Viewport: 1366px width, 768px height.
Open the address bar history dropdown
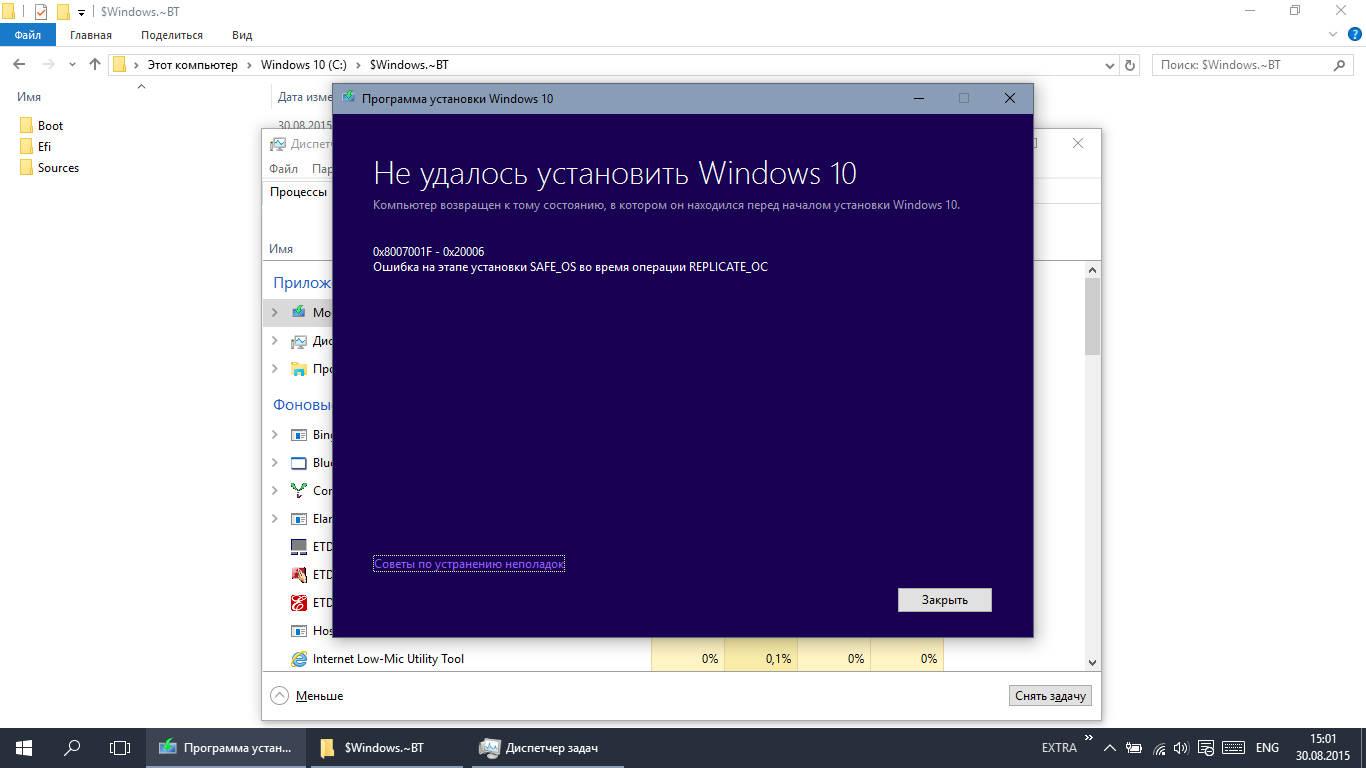click(x=1110, y=65)
